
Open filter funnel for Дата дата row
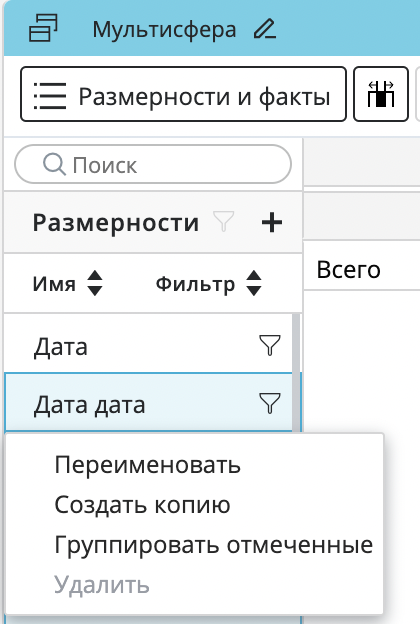270,403
